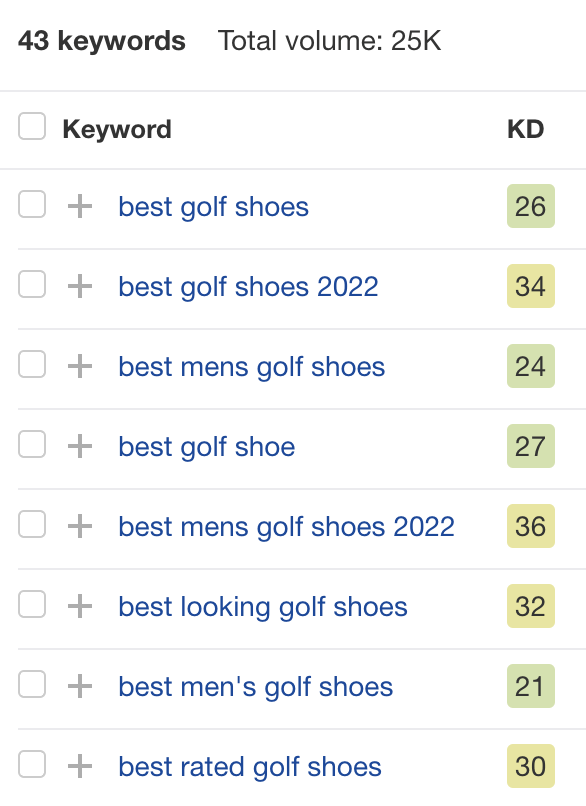Image resolution: width=586 pixels, height=806 pixels.
Task: Expand 'best looking golf shoes' plus icon
Action: 80,607
